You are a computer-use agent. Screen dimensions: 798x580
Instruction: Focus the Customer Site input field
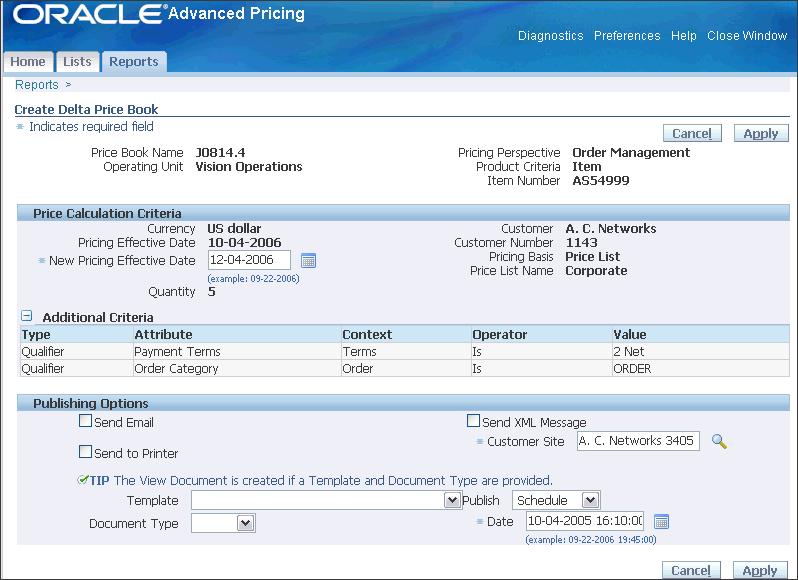(638, 441)
